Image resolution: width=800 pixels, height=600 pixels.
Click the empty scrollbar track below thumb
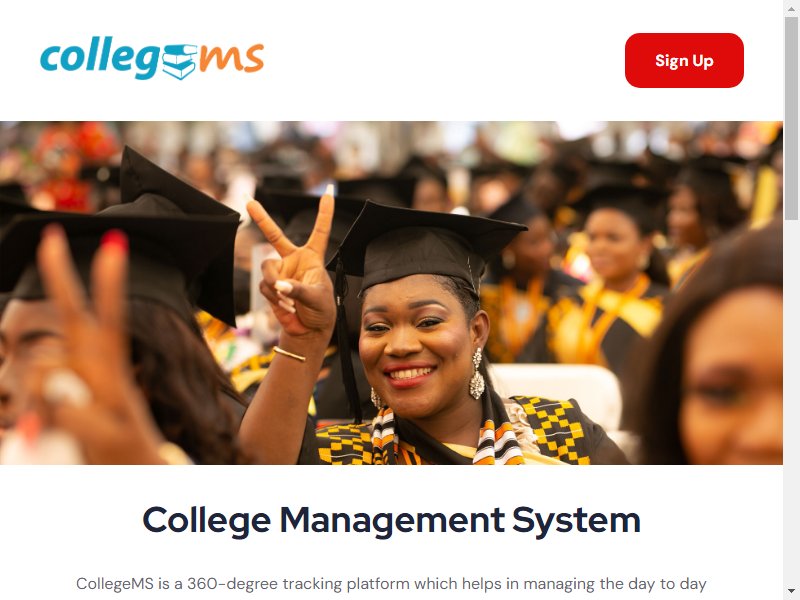tap(791, 402)
